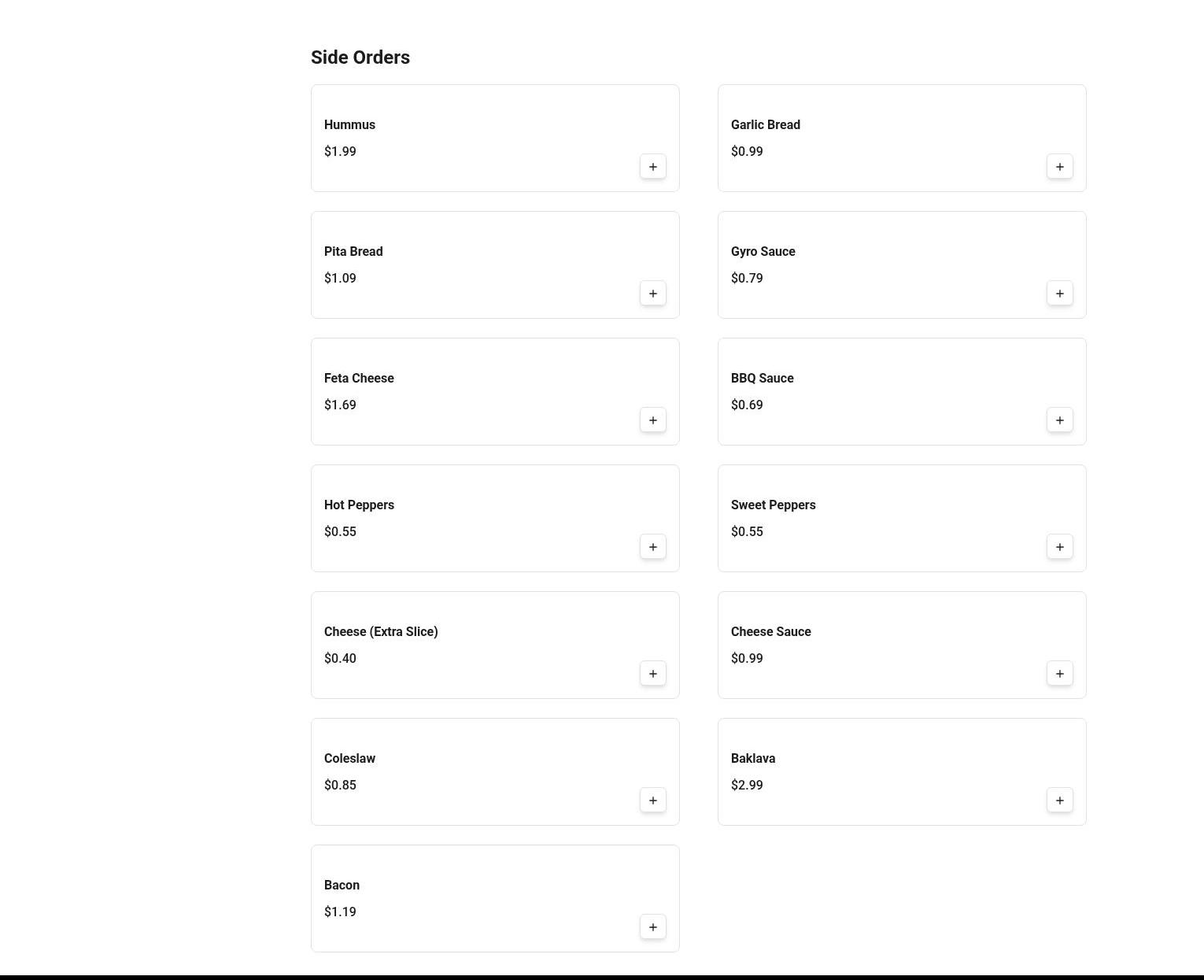
Task: Click the Side Orders section heading
Action: point(360,57)
